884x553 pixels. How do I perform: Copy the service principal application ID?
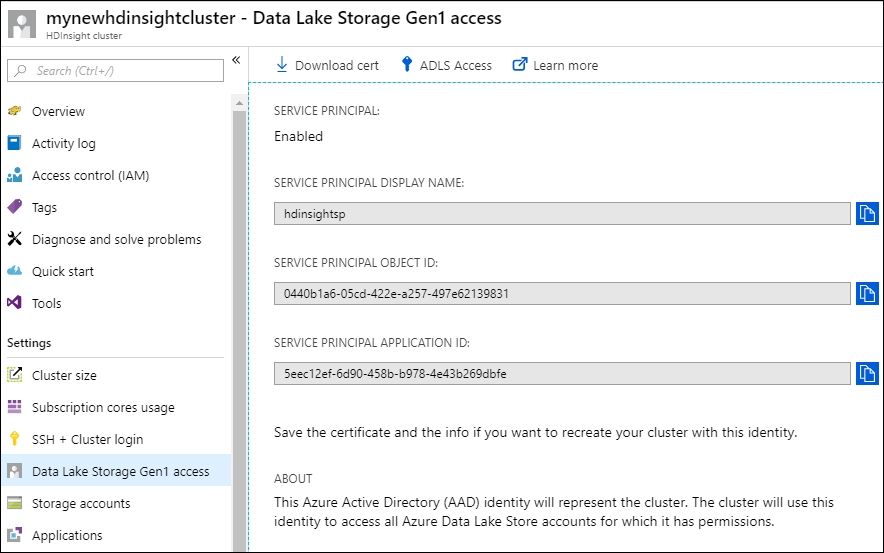867,374
